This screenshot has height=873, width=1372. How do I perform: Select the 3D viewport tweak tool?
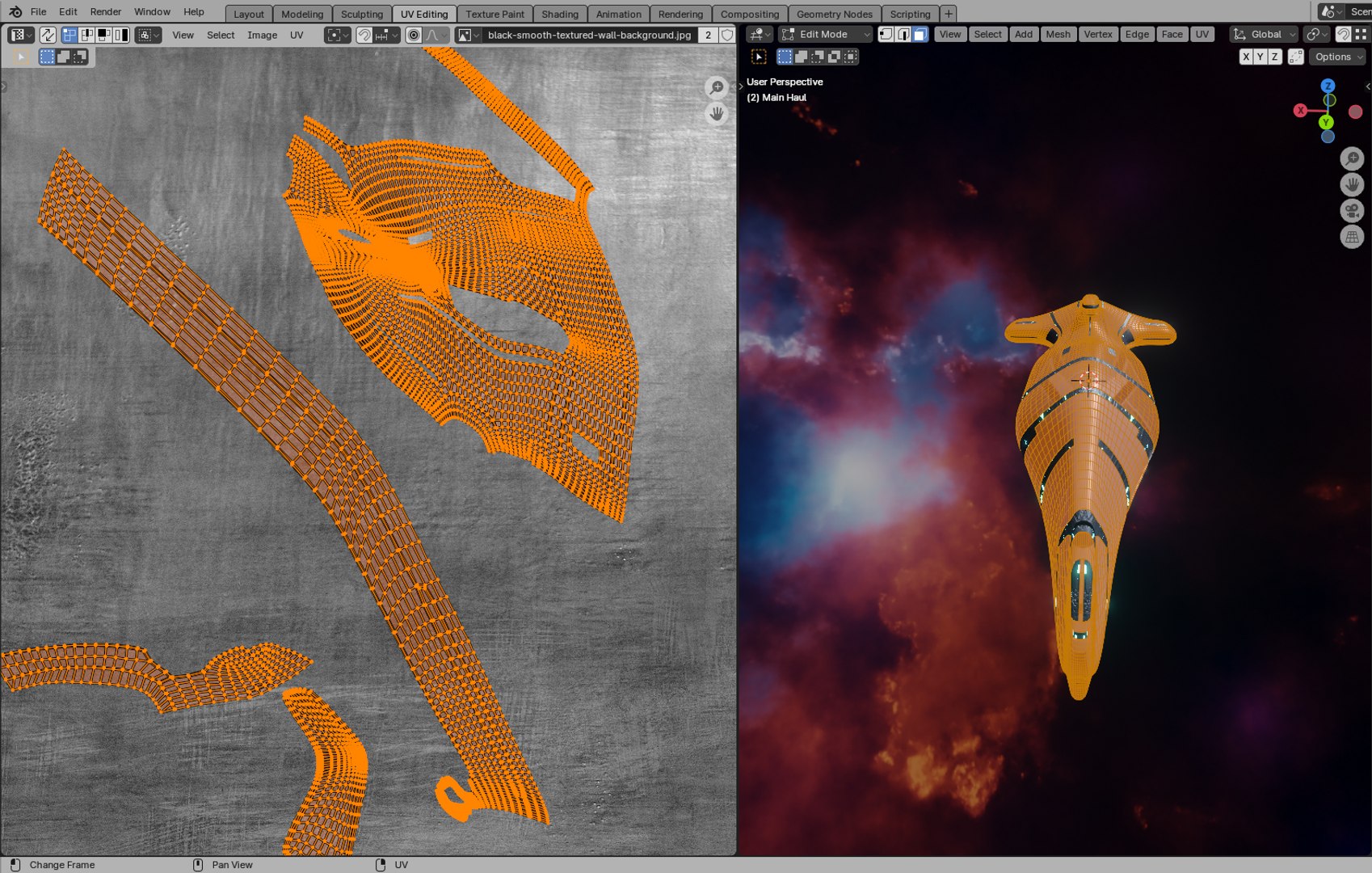(x=759, y=57)
